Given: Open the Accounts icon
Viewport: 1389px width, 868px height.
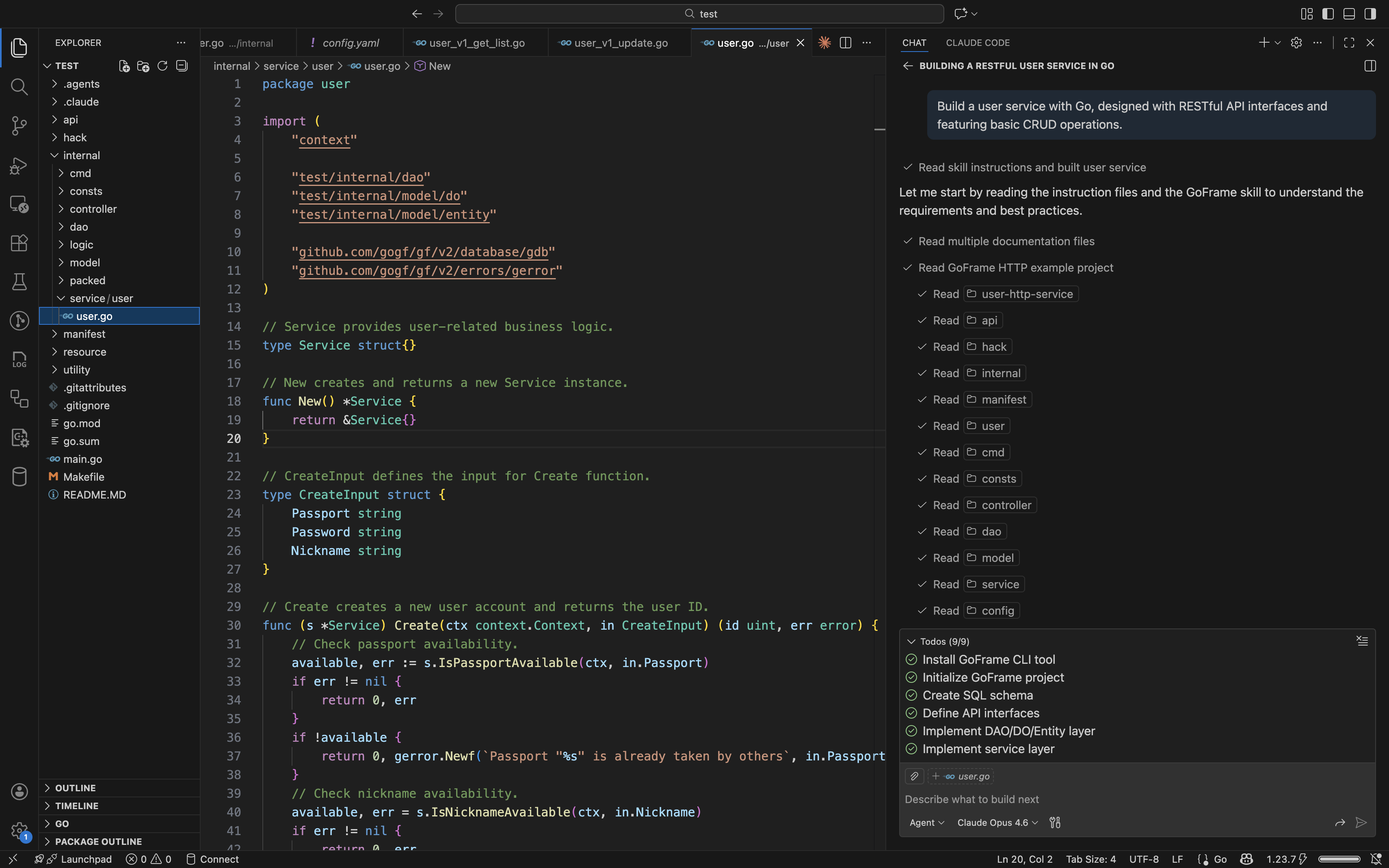Looking at the screenshot, I should pyautogui.click(x=19, y=792).
